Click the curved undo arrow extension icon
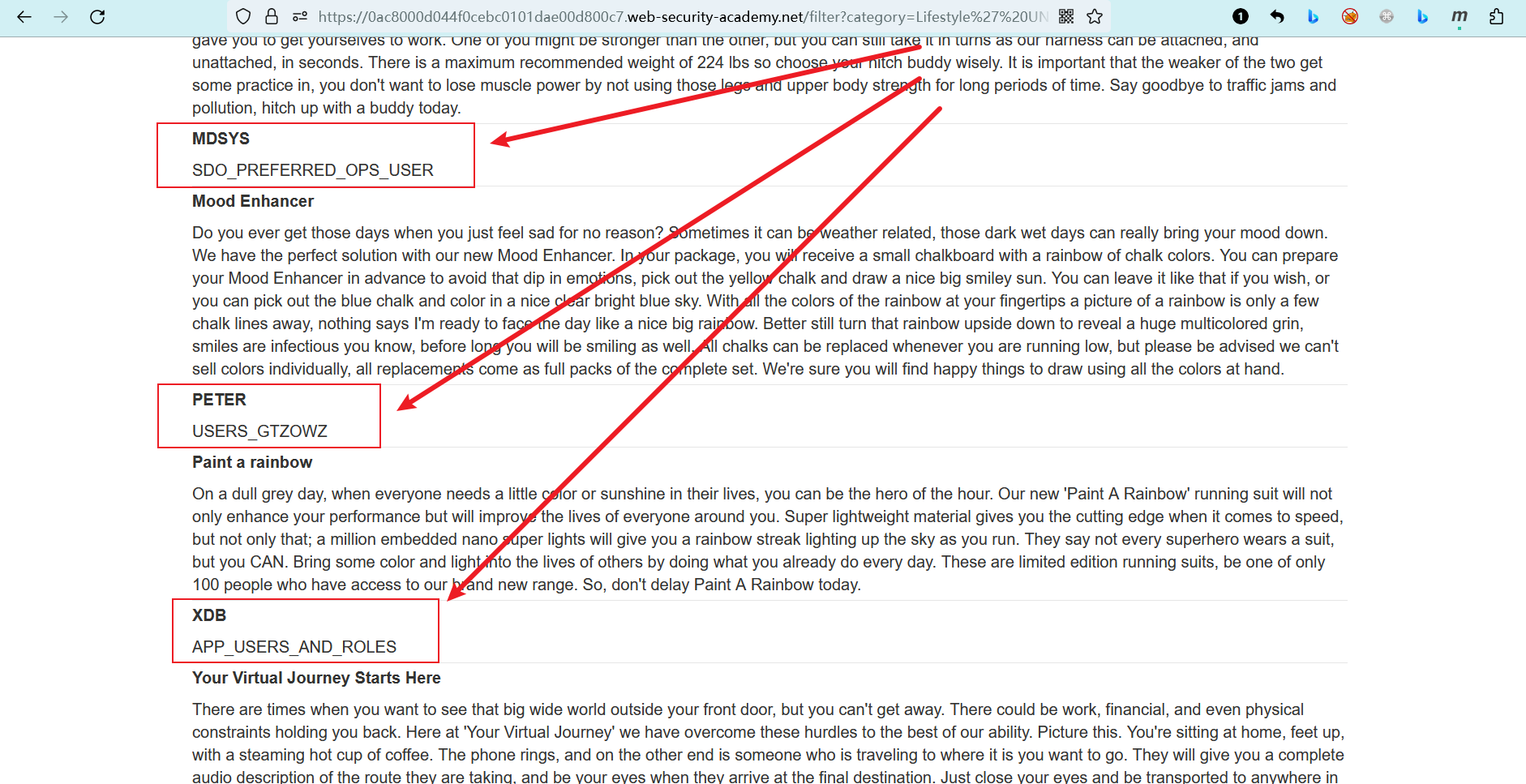The image size is (1526, 784). pos(1277,16)
